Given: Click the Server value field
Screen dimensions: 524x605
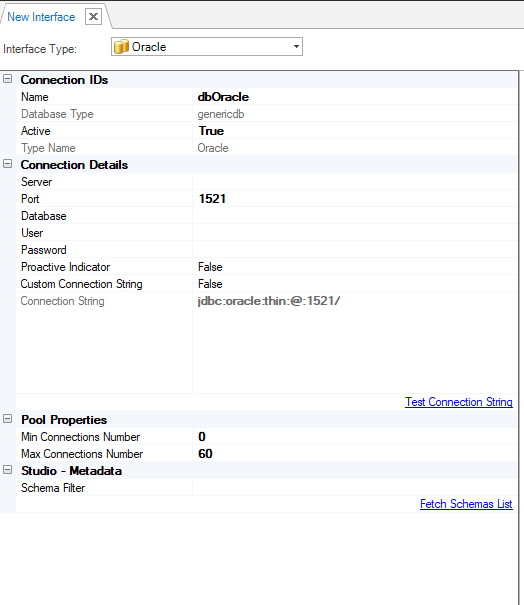Looking at the screenshot, I should point(355,182).
